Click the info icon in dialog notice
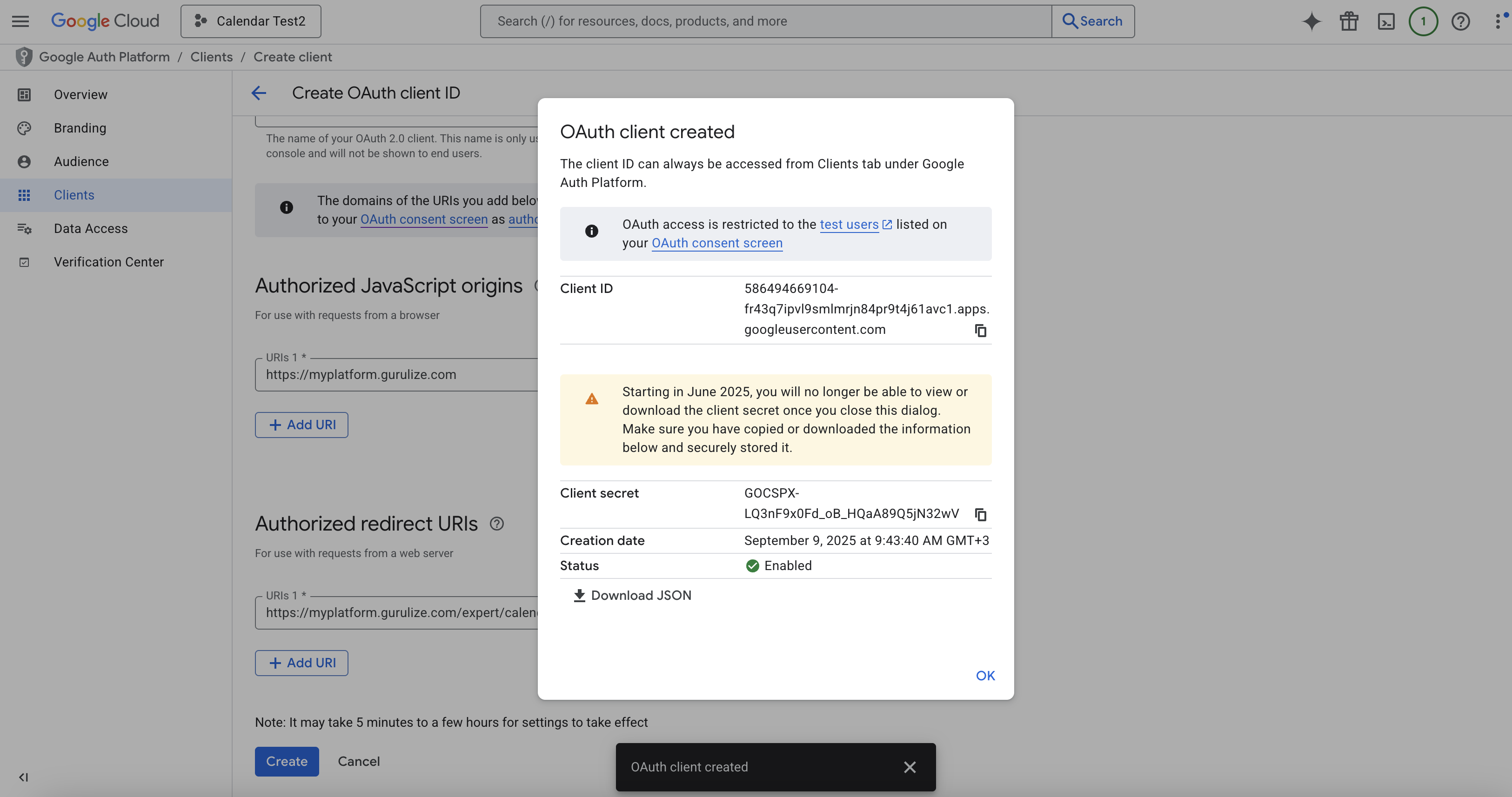 tap(592, 231)
